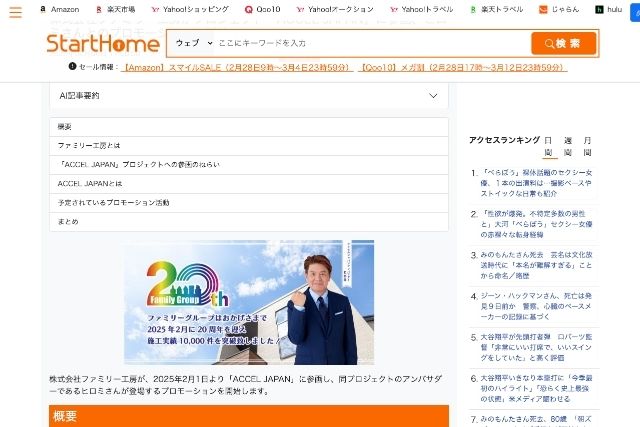Open ranking 5 大谷翔平が先頭打者弾 article
640x427 pixels.
536,347
